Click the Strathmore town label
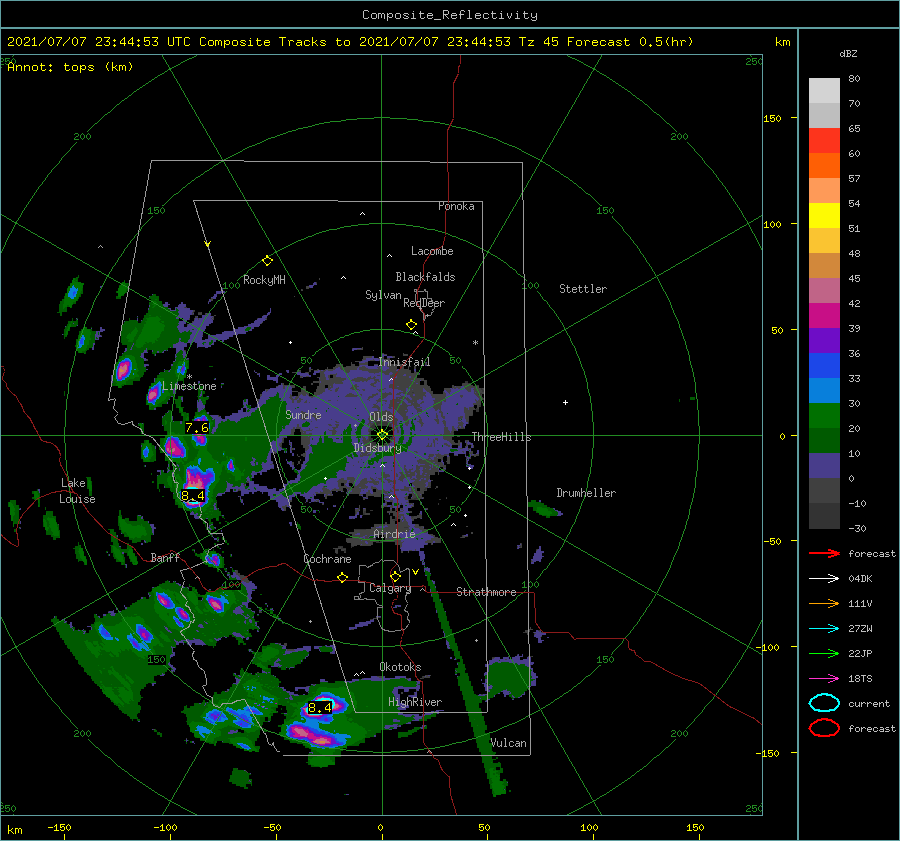This screenshot has height=841, width=900. coord(486,592)
